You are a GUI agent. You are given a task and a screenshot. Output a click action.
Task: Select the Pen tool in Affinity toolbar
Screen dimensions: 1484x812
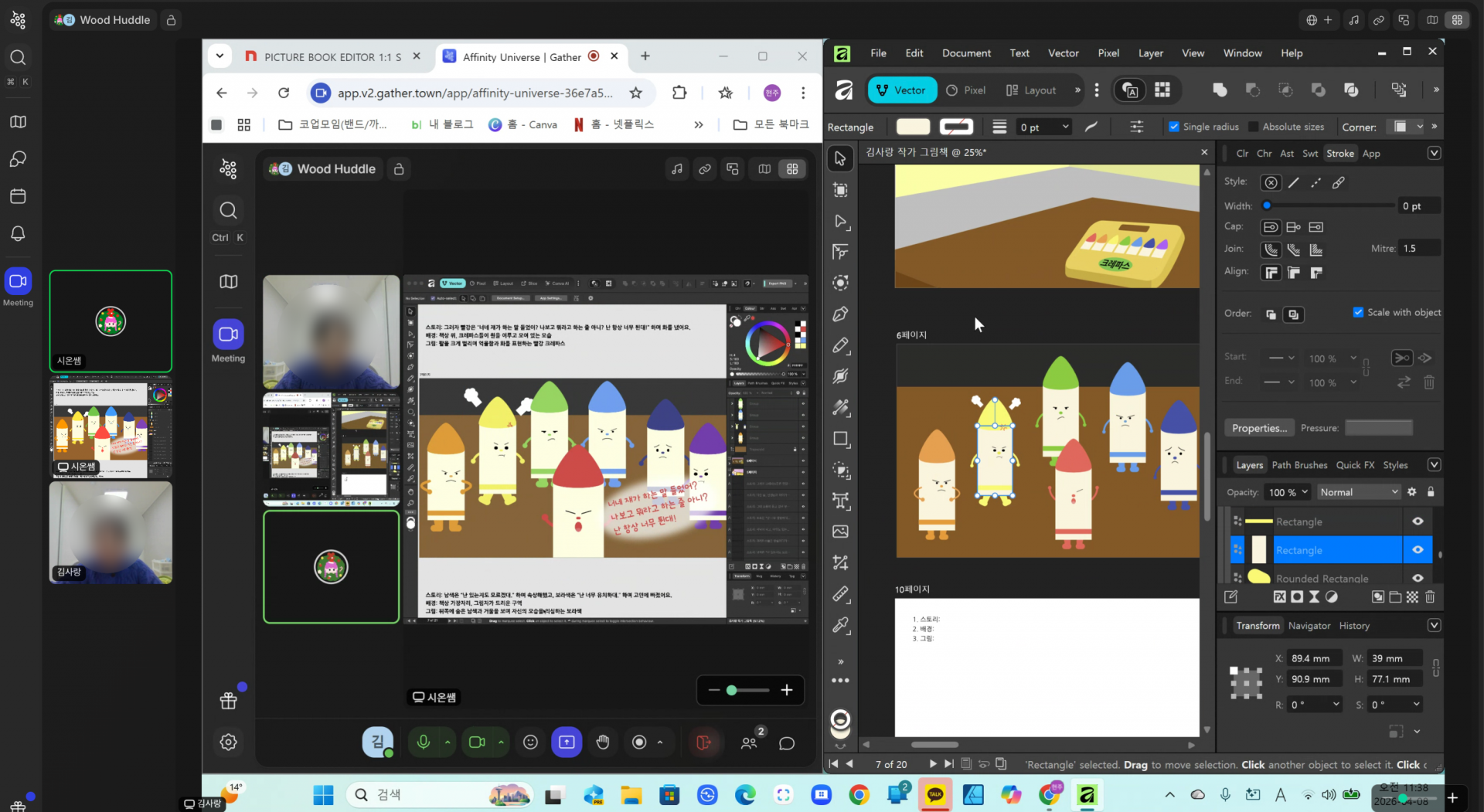click(x=840, y=314)
